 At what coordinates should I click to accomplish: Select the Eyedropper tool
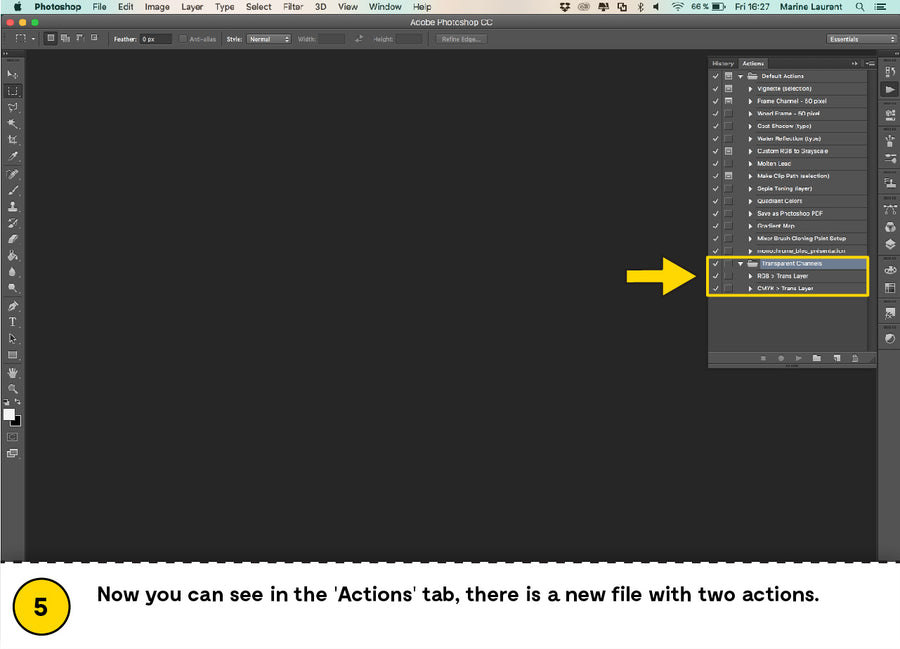tap(13, 157)
